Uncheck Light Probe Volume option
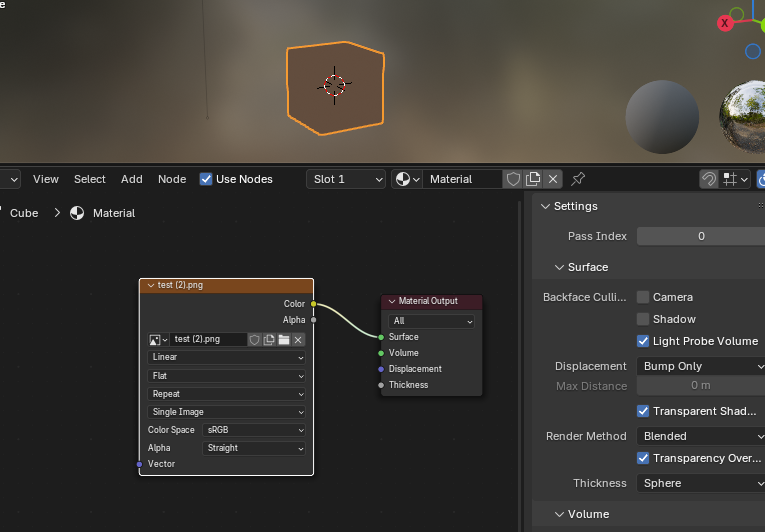 pos(643,341)
